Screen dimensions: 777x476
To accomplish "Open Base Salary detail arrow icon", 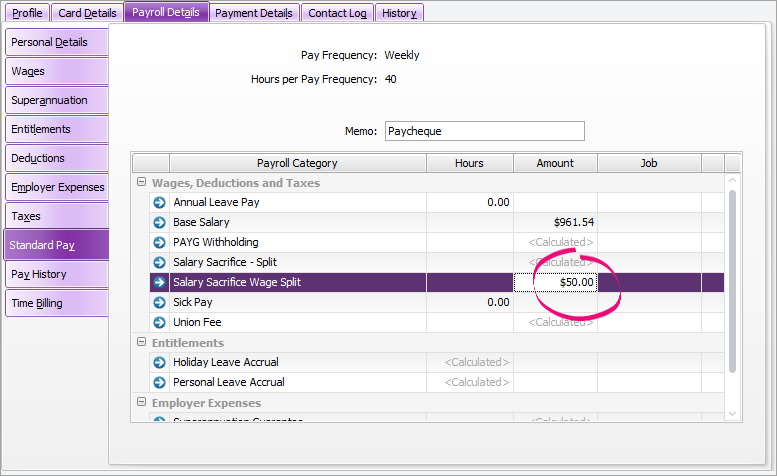I will [159, 222].
